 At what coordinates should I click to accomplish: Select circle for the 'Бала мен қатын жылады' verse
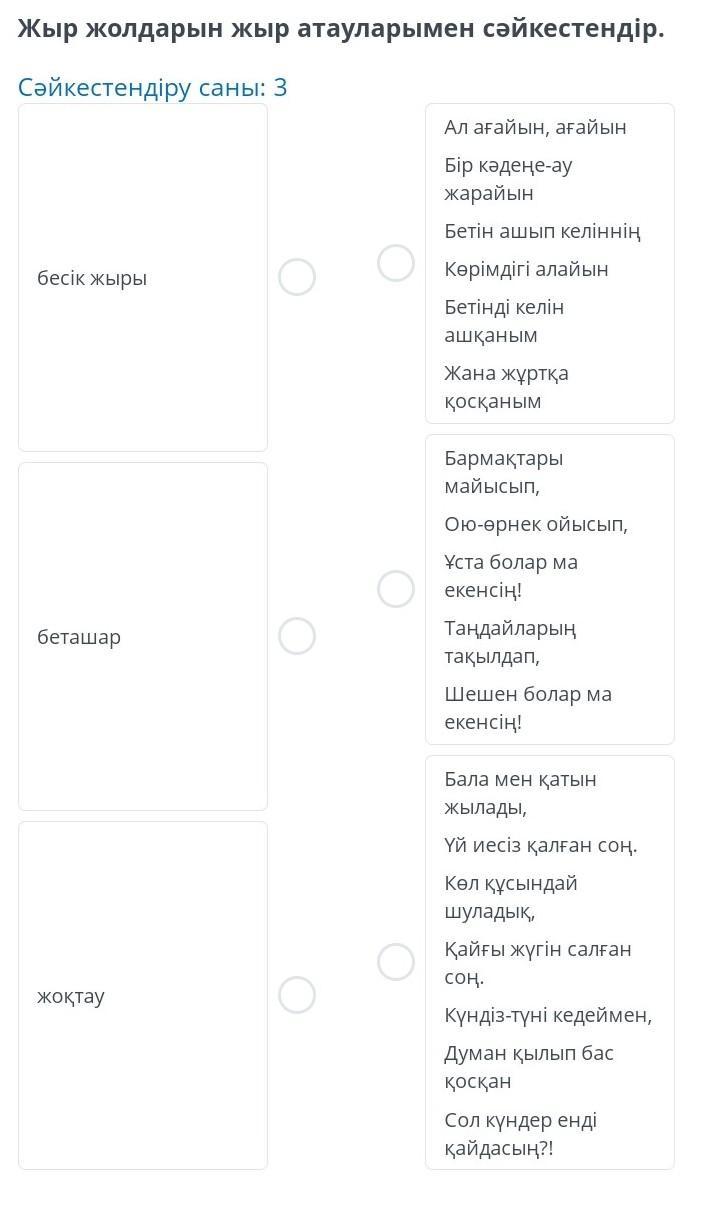pyautogui.click(x=396, y=962)
